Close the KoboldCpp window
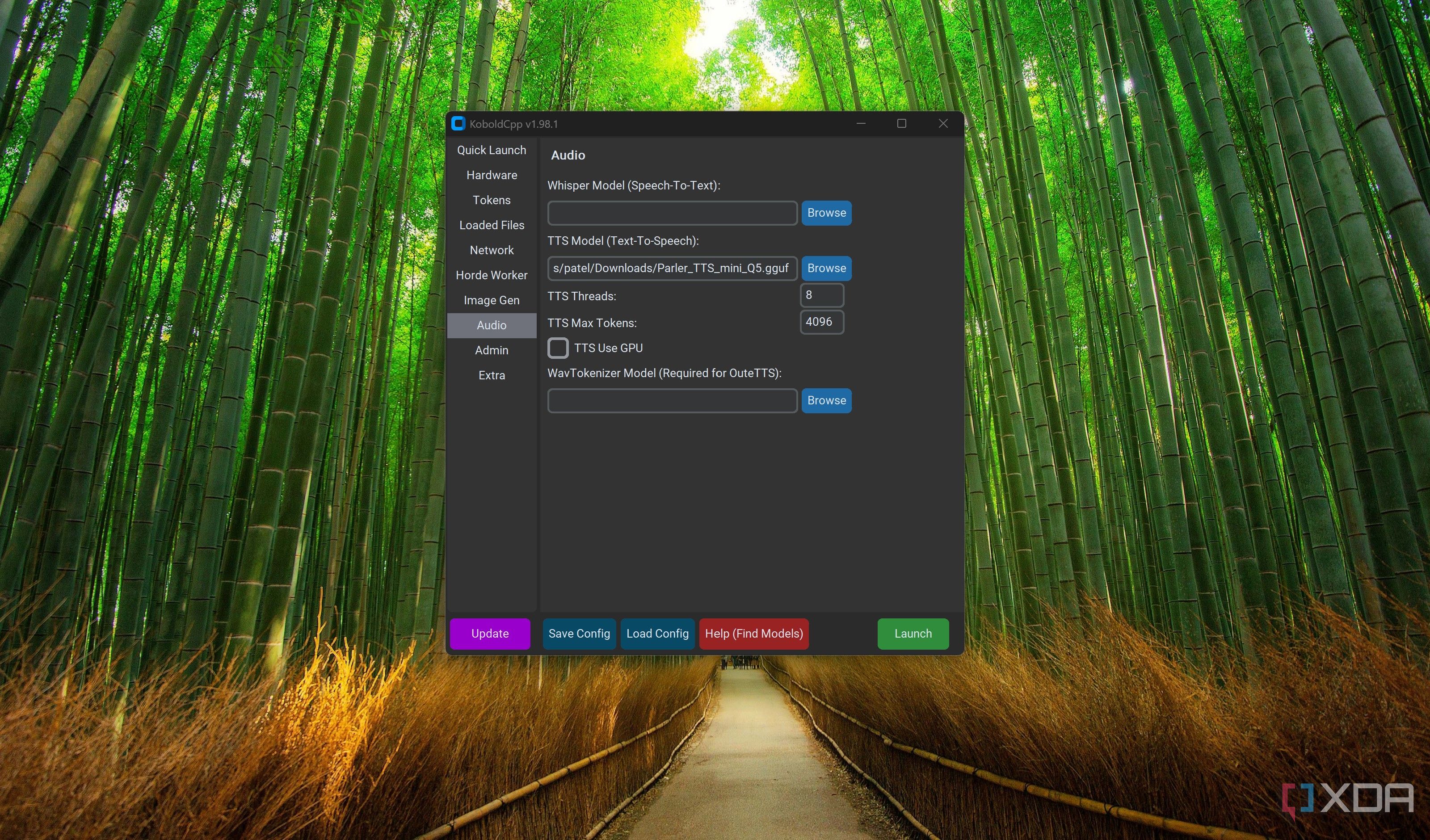The height and width of the screenshot is (840, 1430). click(x=942, y=124)
